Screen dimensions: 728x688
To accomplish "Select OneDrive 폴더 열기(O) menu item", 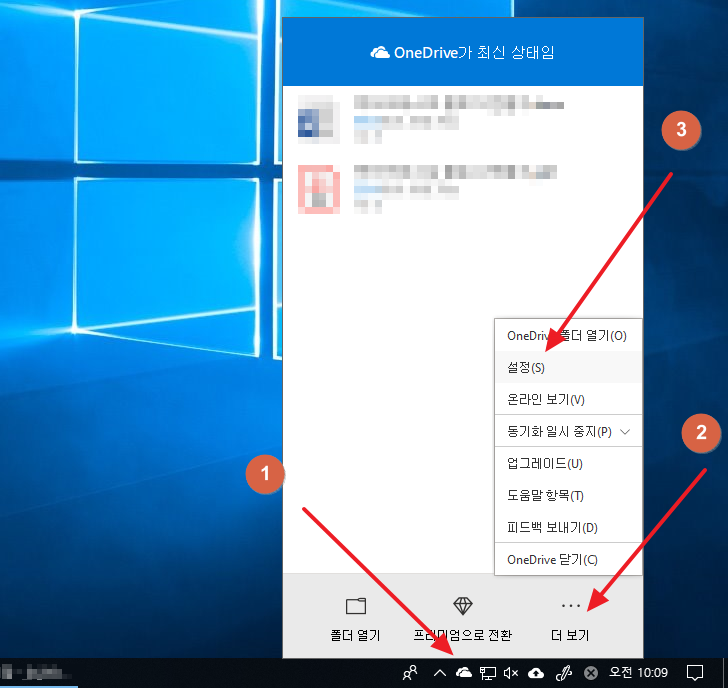I will (568, 336).
